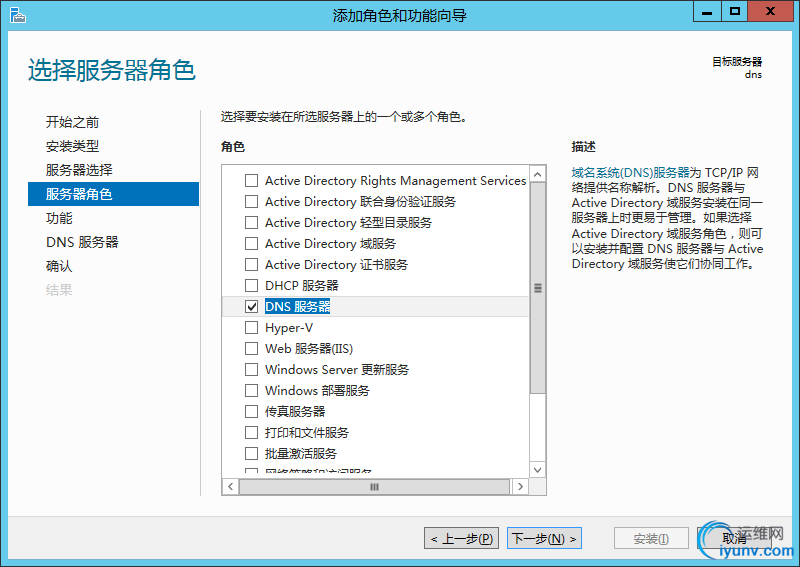Click the wizard icon in the title bar
This screenshot has width=800, height=567.
point(17,14)
